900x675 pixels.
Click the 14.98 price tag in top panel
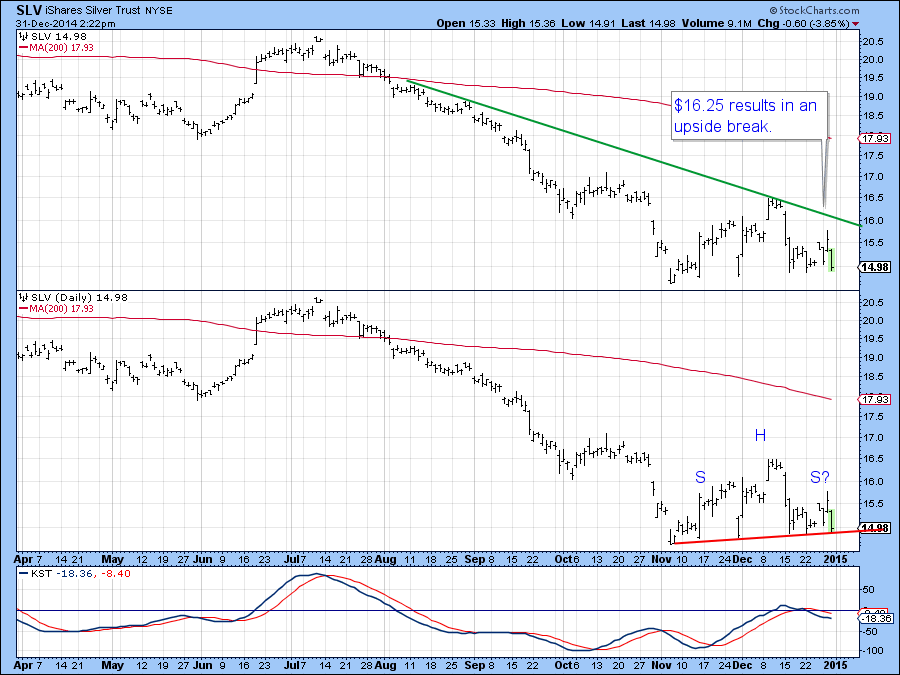click(875, 267)
